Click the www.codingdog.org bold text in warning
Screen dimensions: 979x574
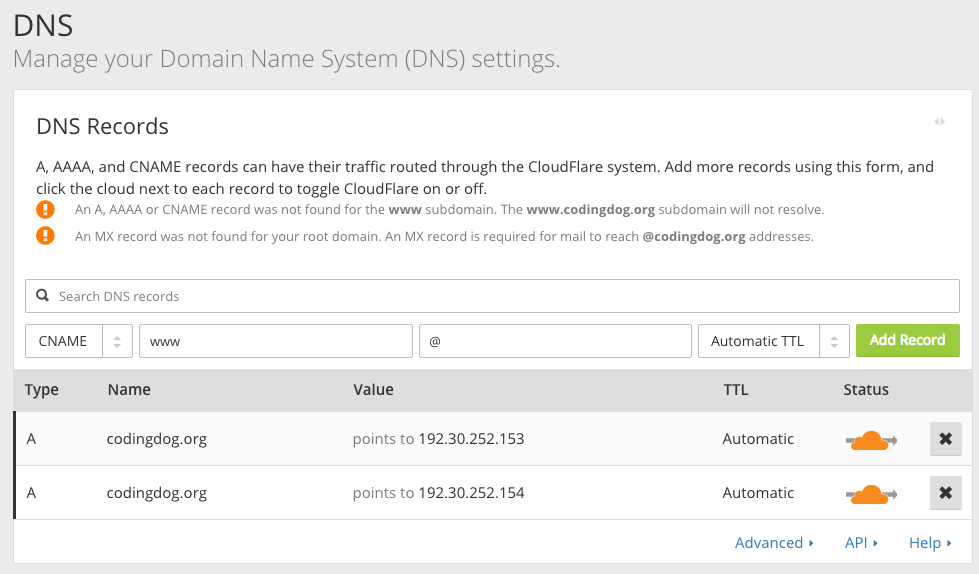point(591,209)
